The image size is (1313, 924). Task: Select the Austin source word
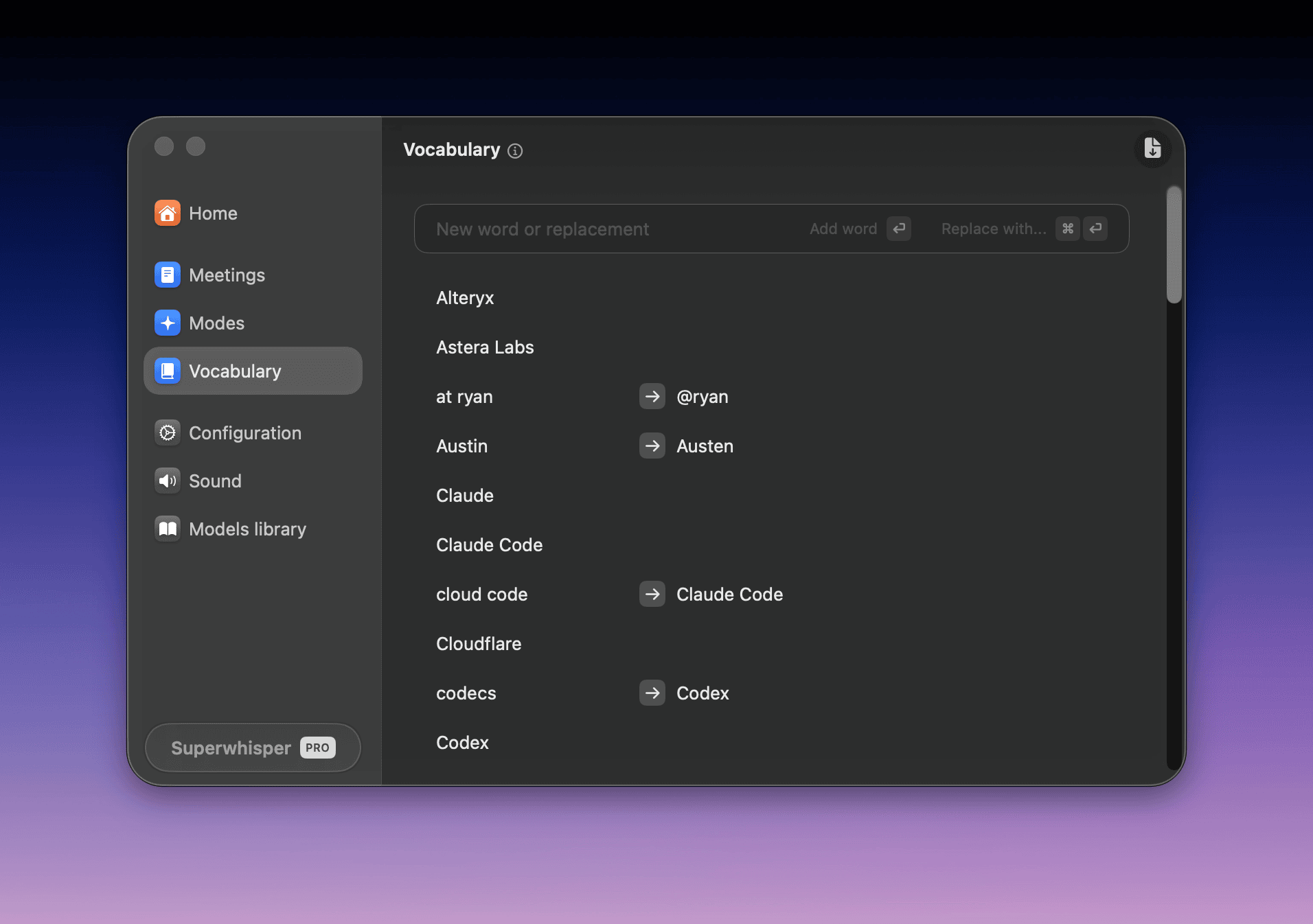(x=461, y=446)
